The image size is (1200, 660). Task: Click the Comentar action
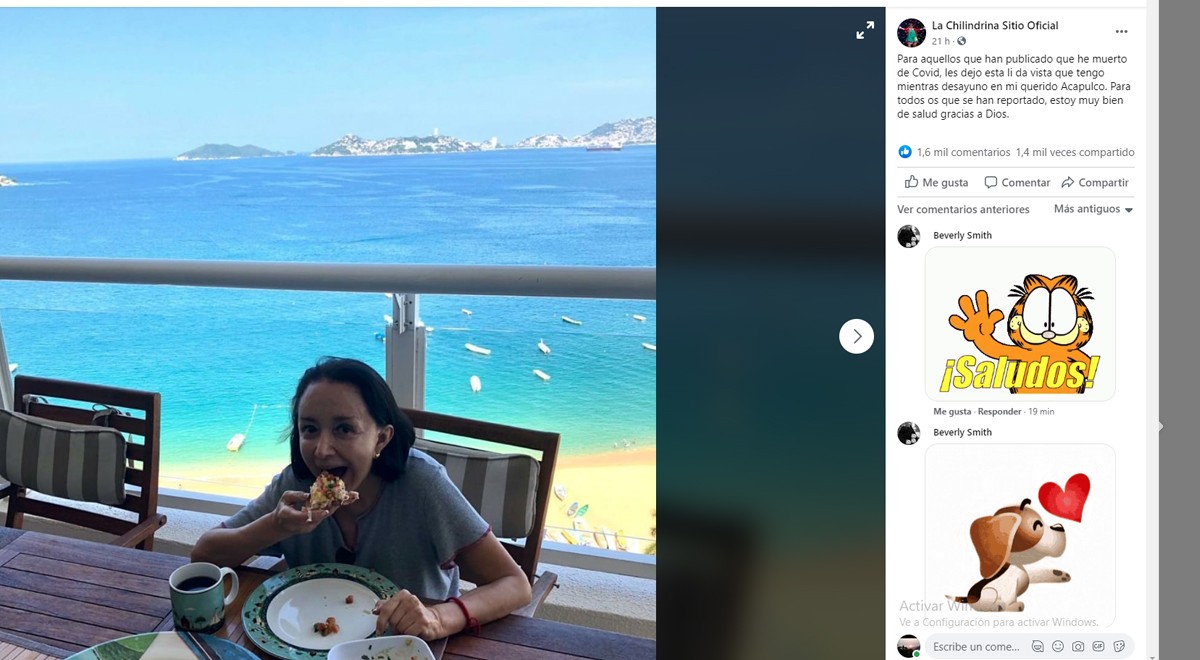(x=1017, y=182)
